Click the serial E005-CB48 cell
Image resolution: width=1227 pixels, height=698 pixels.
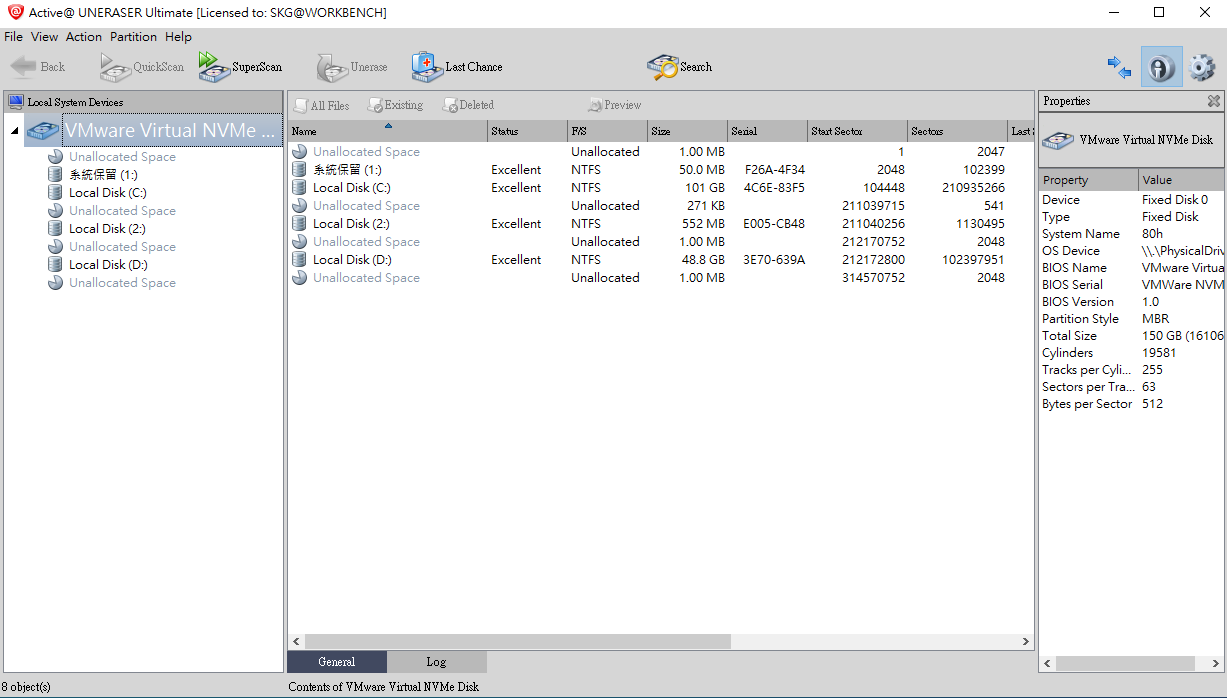[774, 224]
